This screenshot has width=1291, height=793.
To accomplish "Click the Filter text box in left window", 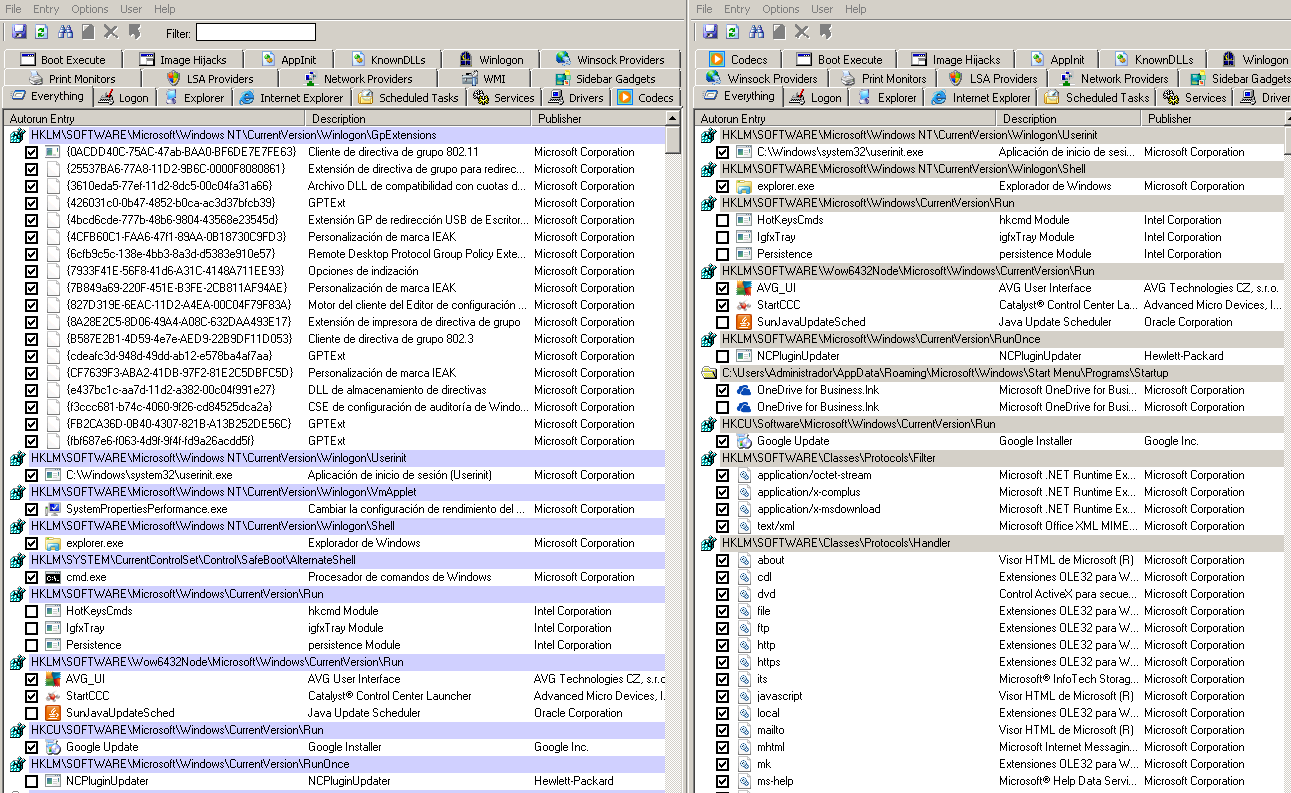I will 255,33.
